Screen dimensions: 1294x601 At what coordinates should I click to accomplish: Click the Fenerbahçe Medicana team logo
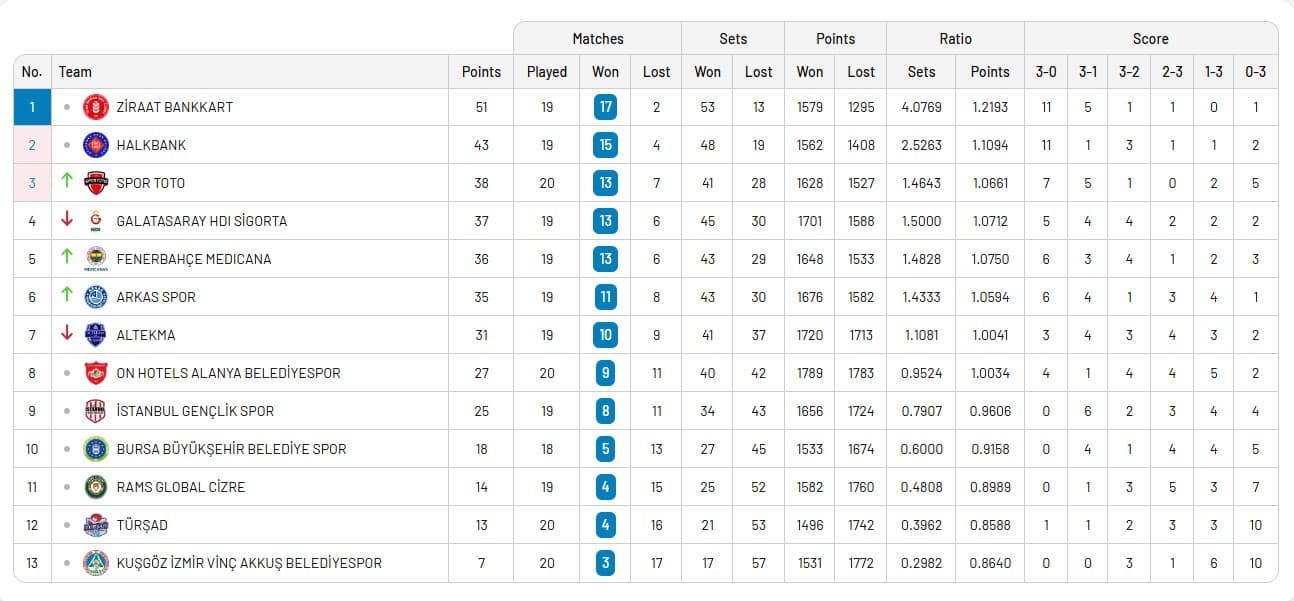96,259
